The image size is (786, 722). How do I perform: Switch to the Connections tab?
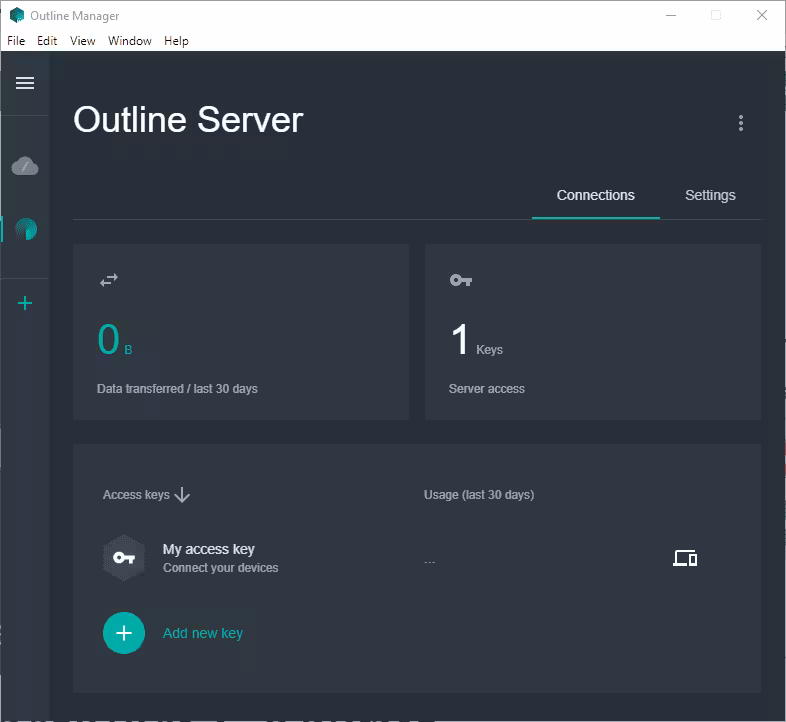click(596, 195)
